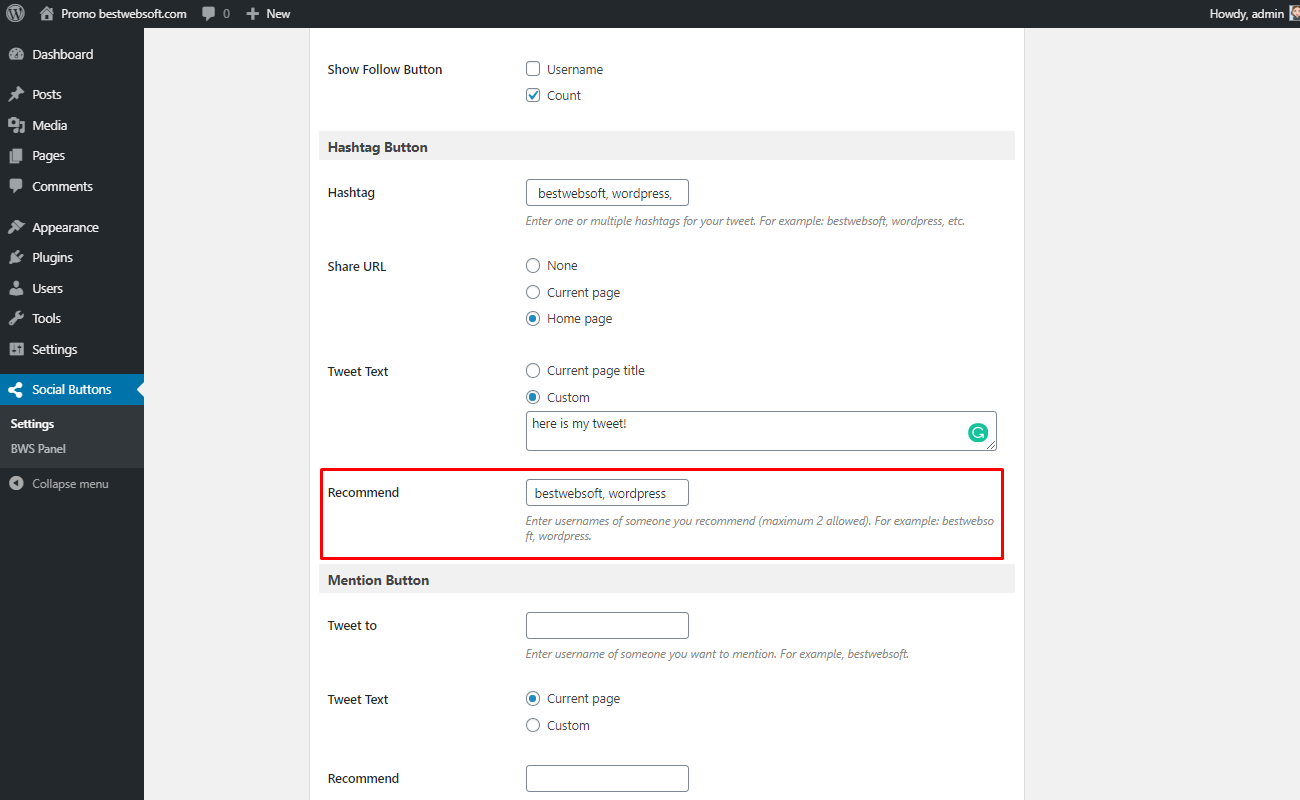This screenshot has height=800, width=1300.
Task: Click the admin avatar in top bar
Action: click(1294, 14)
